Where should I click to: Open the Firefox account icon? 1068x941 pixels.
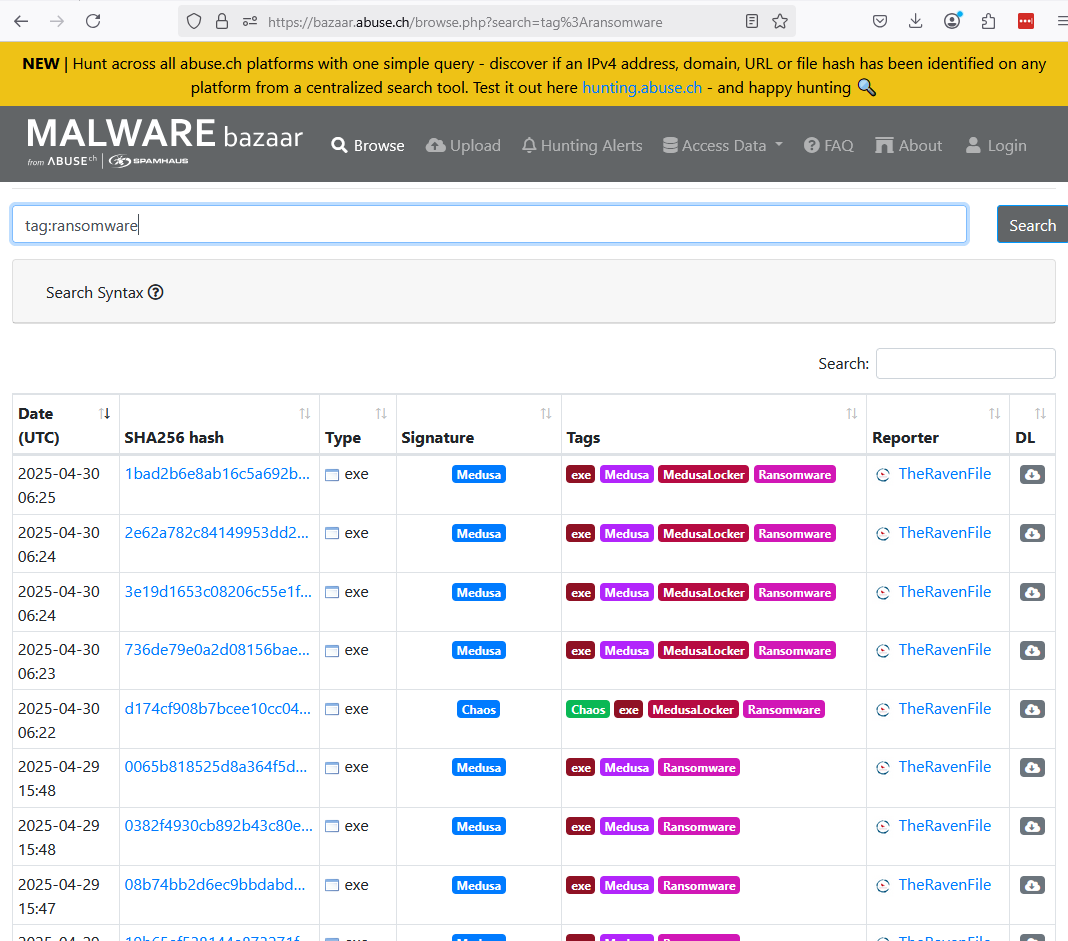(952, 22)
